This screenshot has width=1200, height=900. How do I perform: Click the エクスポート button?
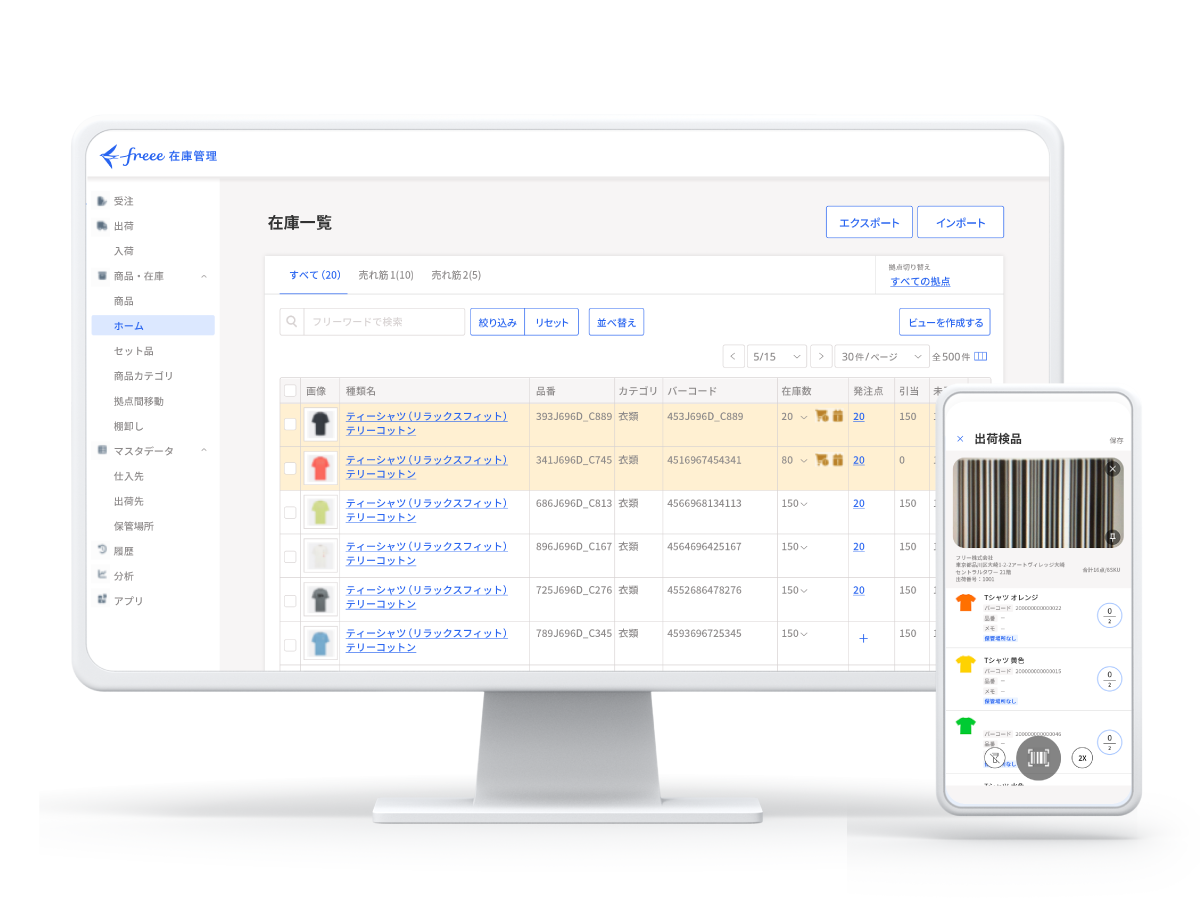tap(869, 222)
